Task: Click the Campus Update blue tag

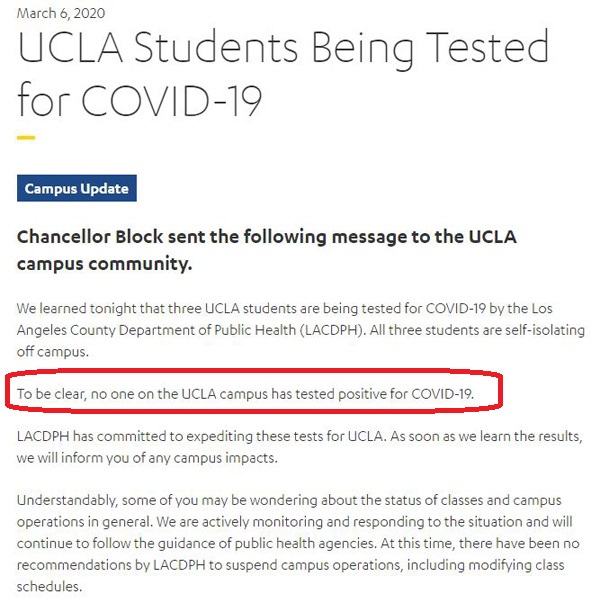Action: (77, 188)
